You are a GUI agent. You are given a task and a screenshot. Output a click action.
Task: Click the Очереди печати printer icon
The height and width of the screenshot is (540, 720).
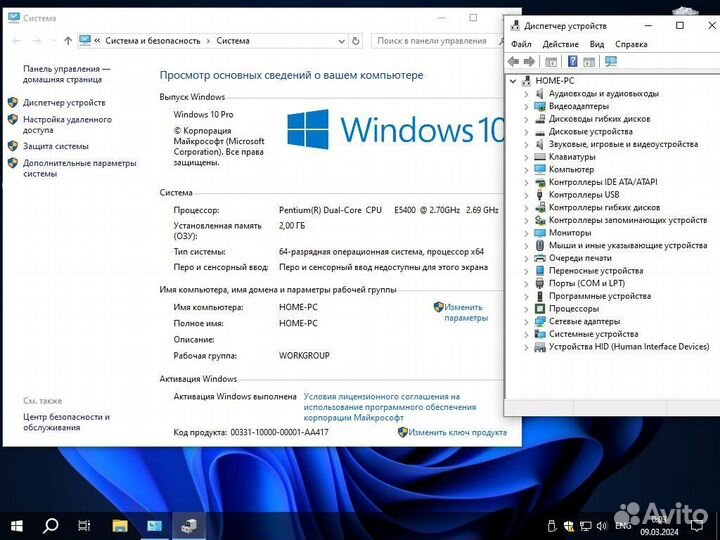(540, 258)
